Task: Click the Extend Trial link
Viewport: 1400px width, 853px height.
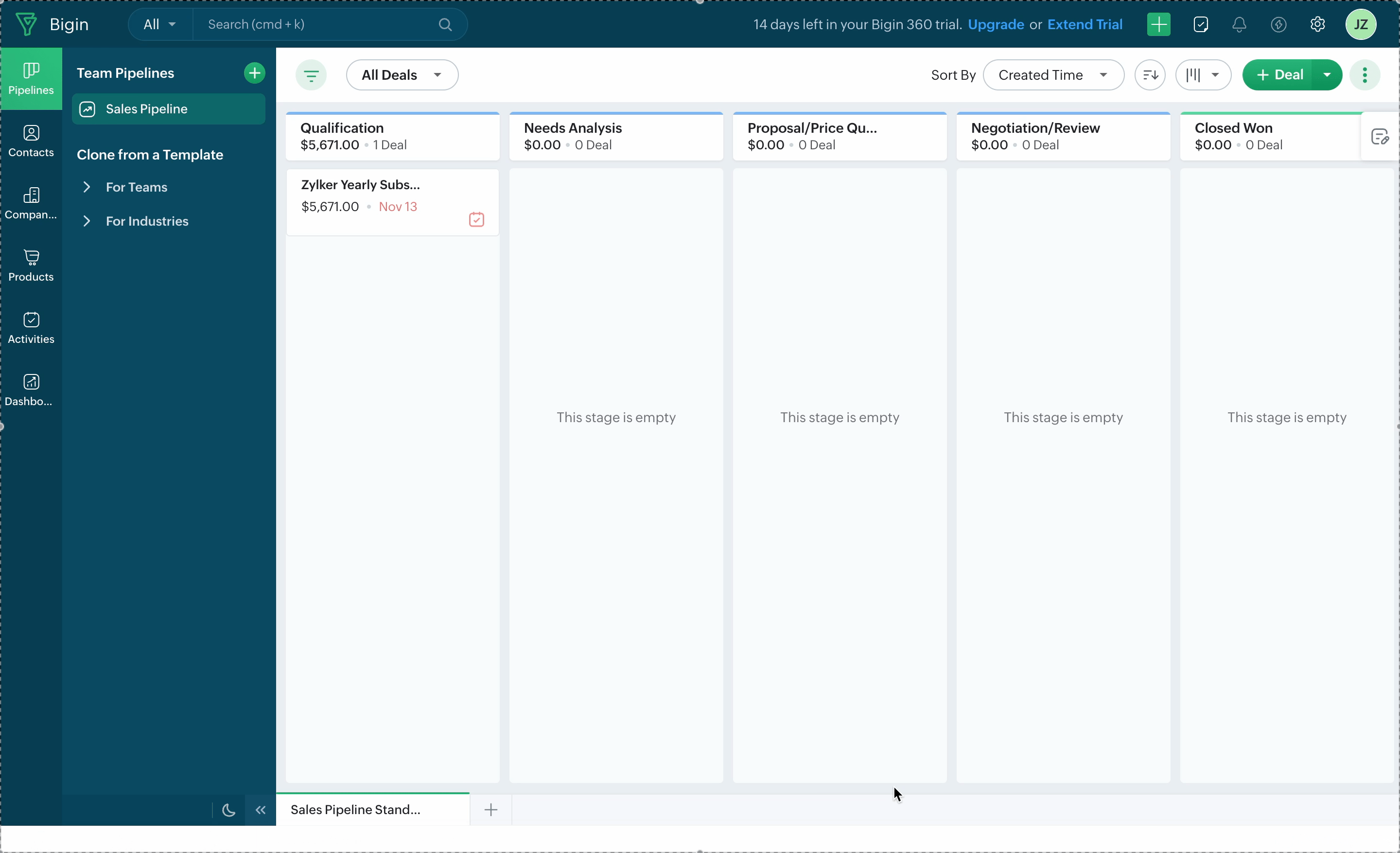Action: pyautogui.click(x=1084, y=24)
